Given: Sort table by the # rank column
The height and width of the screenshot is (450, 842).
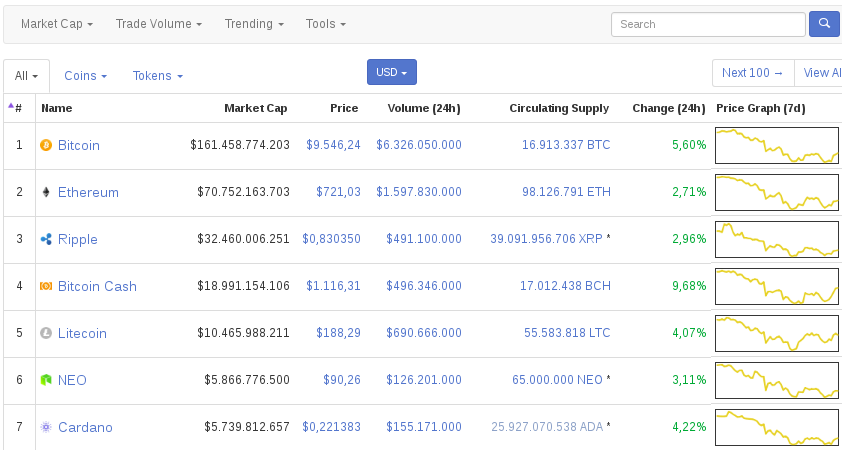Looking at the screenshot, I should (16, 108).
